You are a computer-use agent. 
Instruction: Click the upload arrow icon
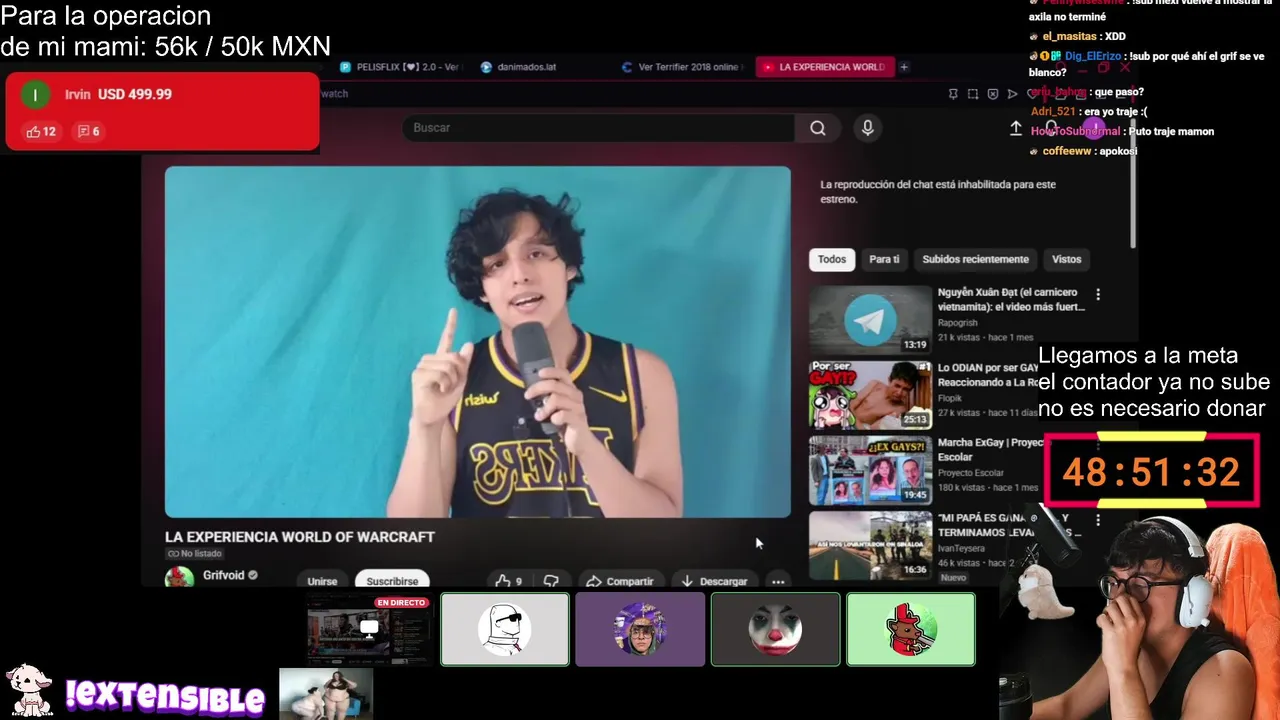click(x=1016, y=128)
